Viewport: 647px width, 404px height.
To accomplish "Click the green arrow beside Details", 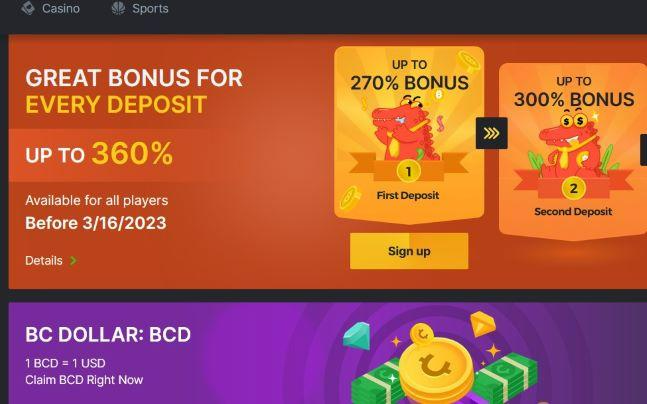I will [73, 260].
